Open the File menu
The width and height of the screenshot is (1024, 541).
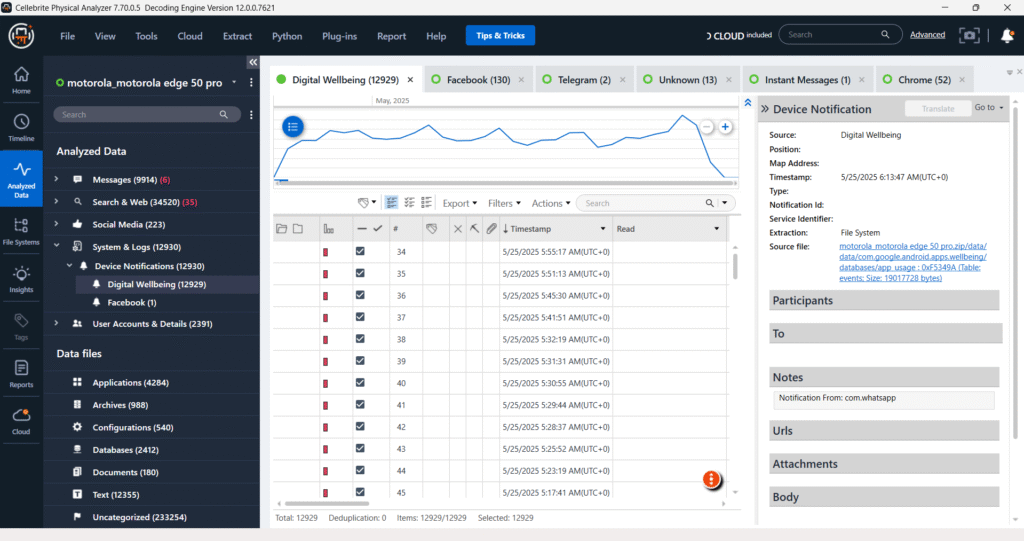click(67, 36)
